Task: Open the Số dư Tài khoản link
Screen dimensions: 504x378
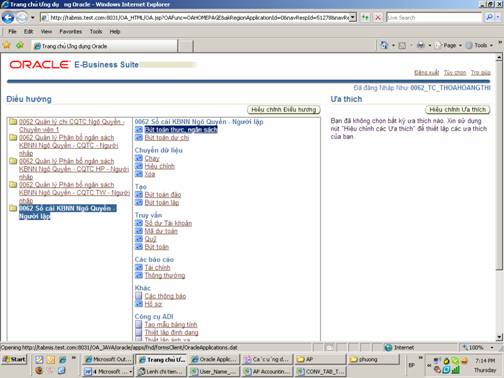Action: click(x=168, y=223)
